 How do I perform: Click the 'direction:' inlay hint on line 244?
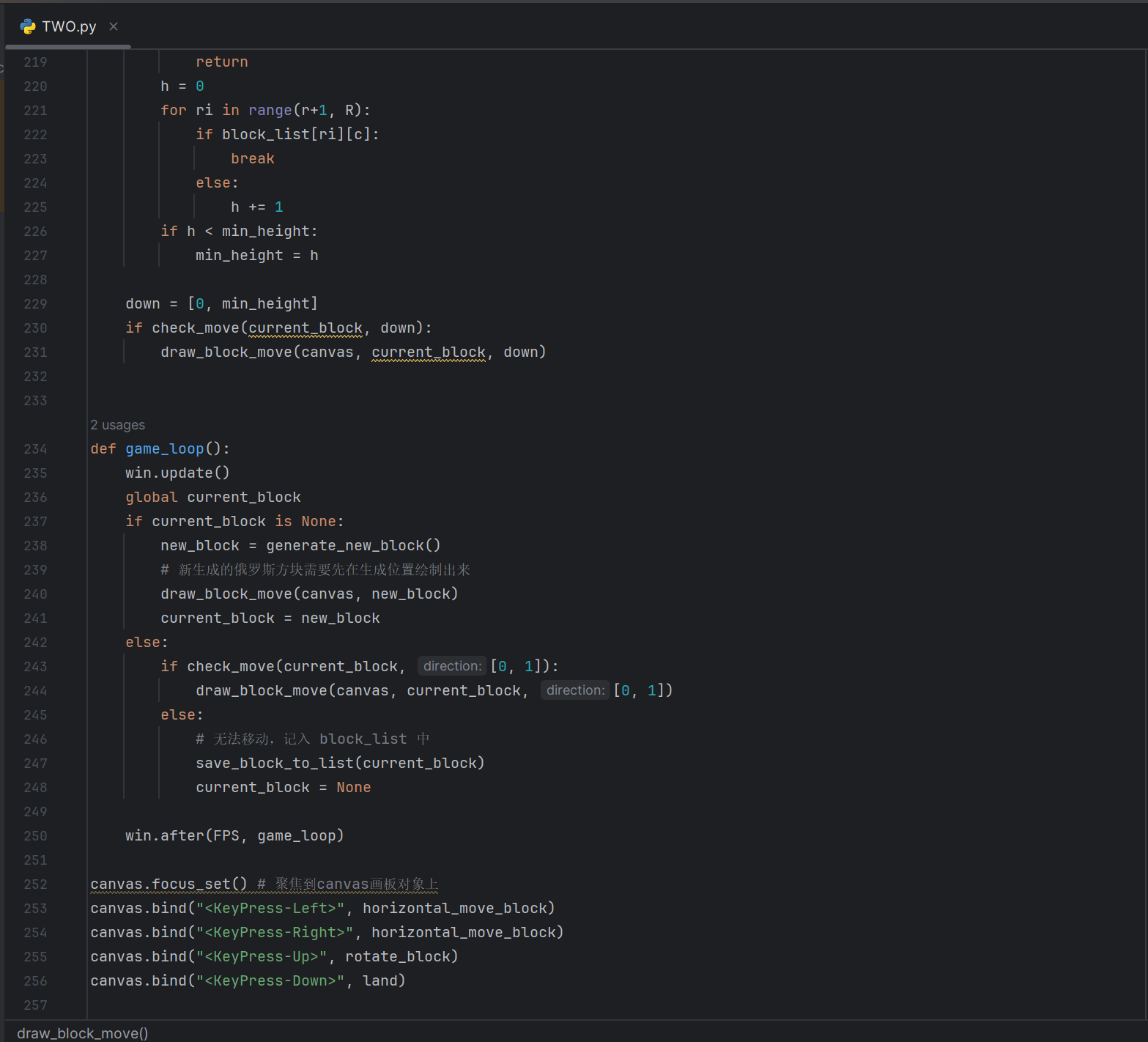pos(575,690)
